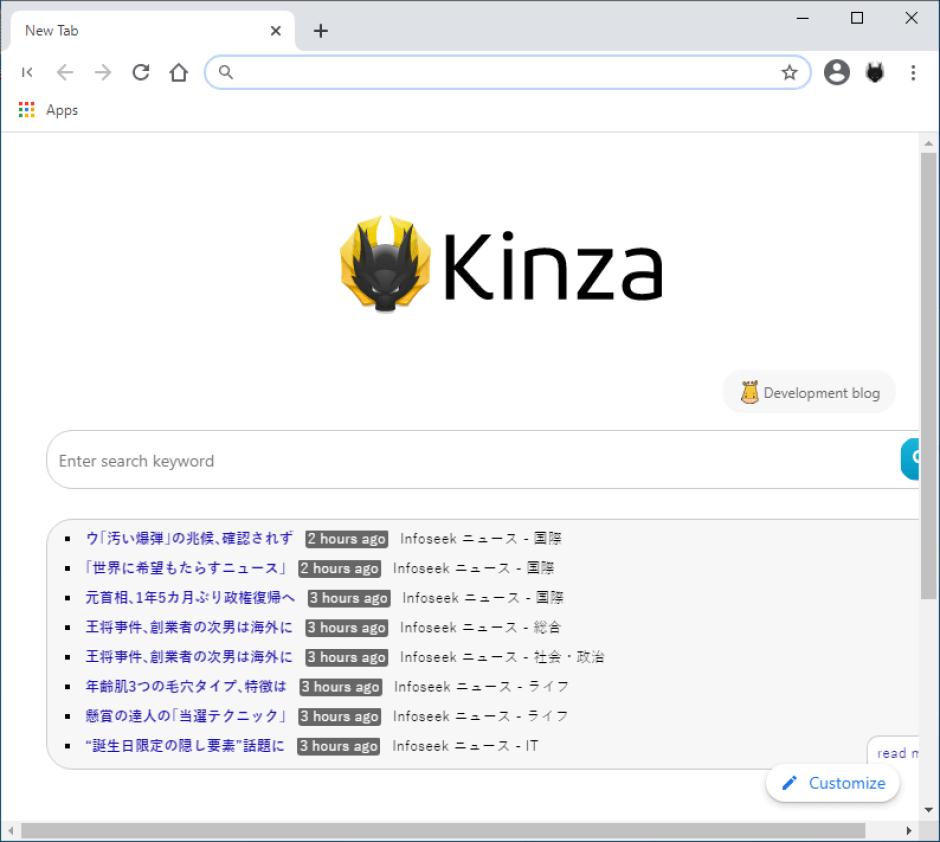
Task: Click the Kinza logo on the page
Action: coord(501,264)
